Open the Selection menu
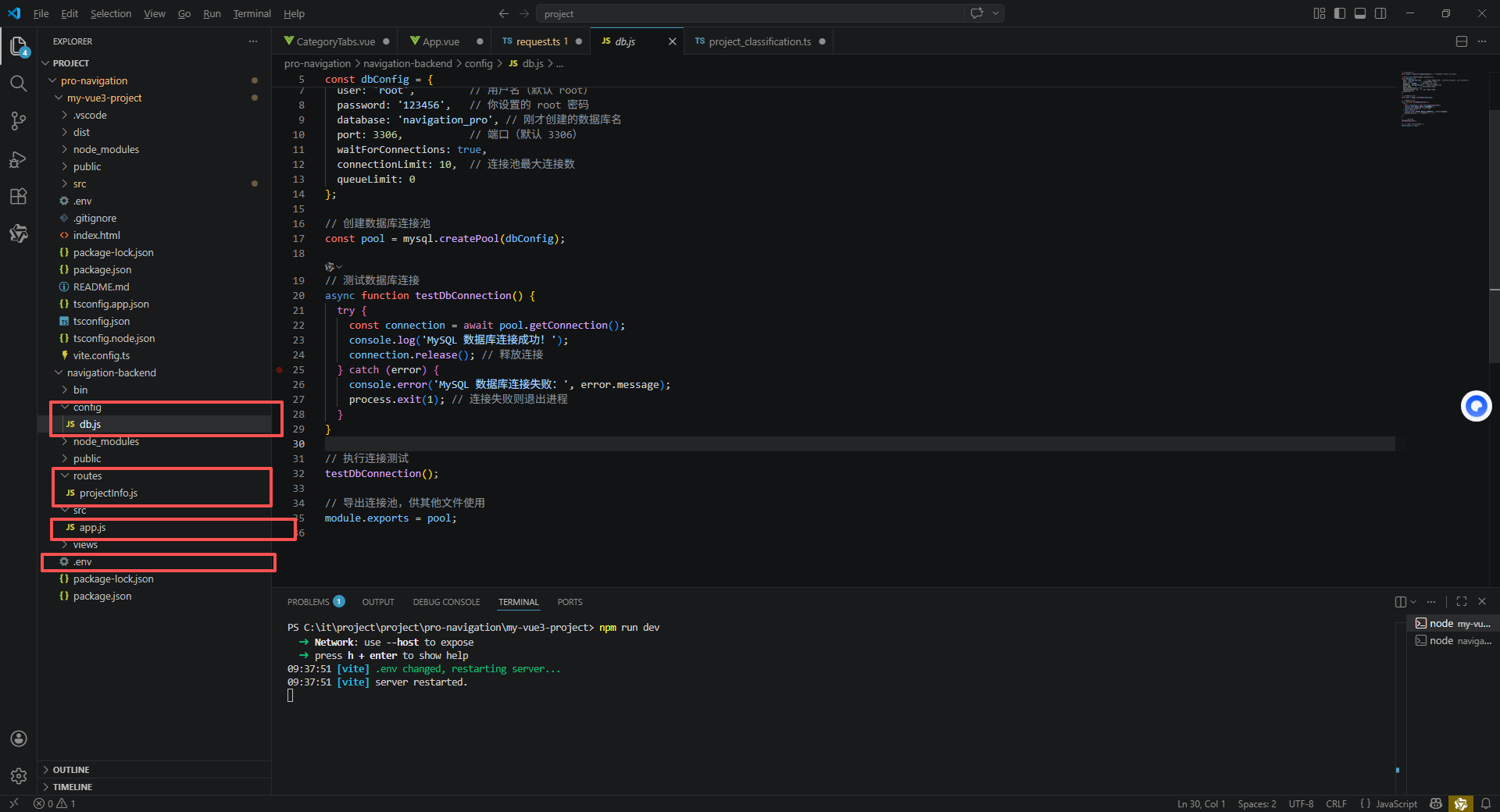Viewport: 1500px width, 812px height. point(111,13)
